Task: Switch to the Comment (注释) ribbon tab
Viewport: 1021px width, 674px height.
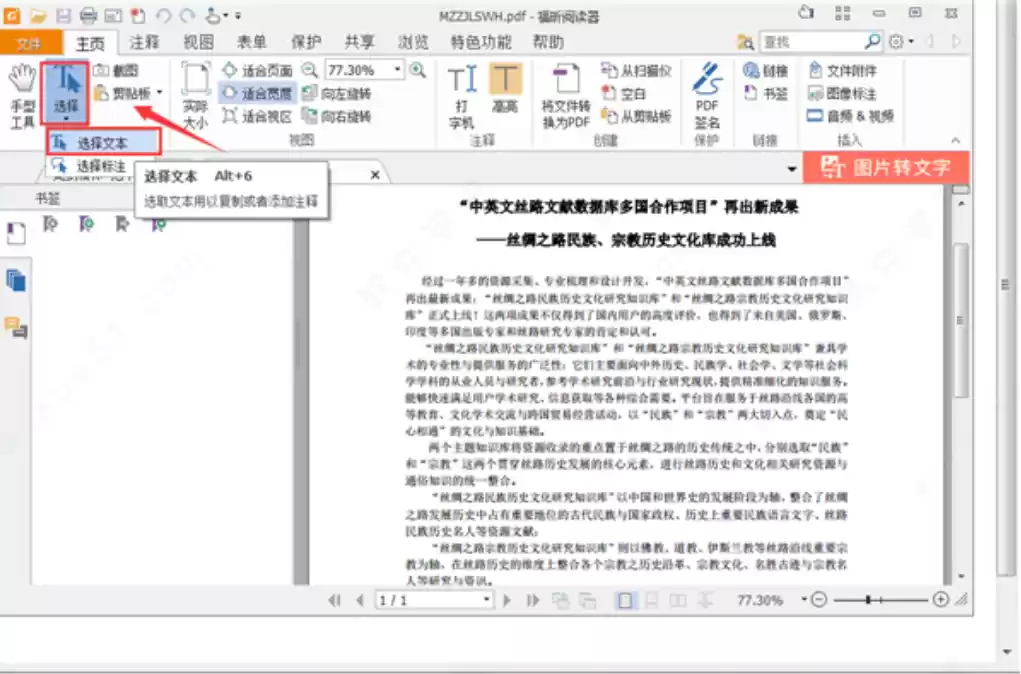Action: (x=144, y=42)
